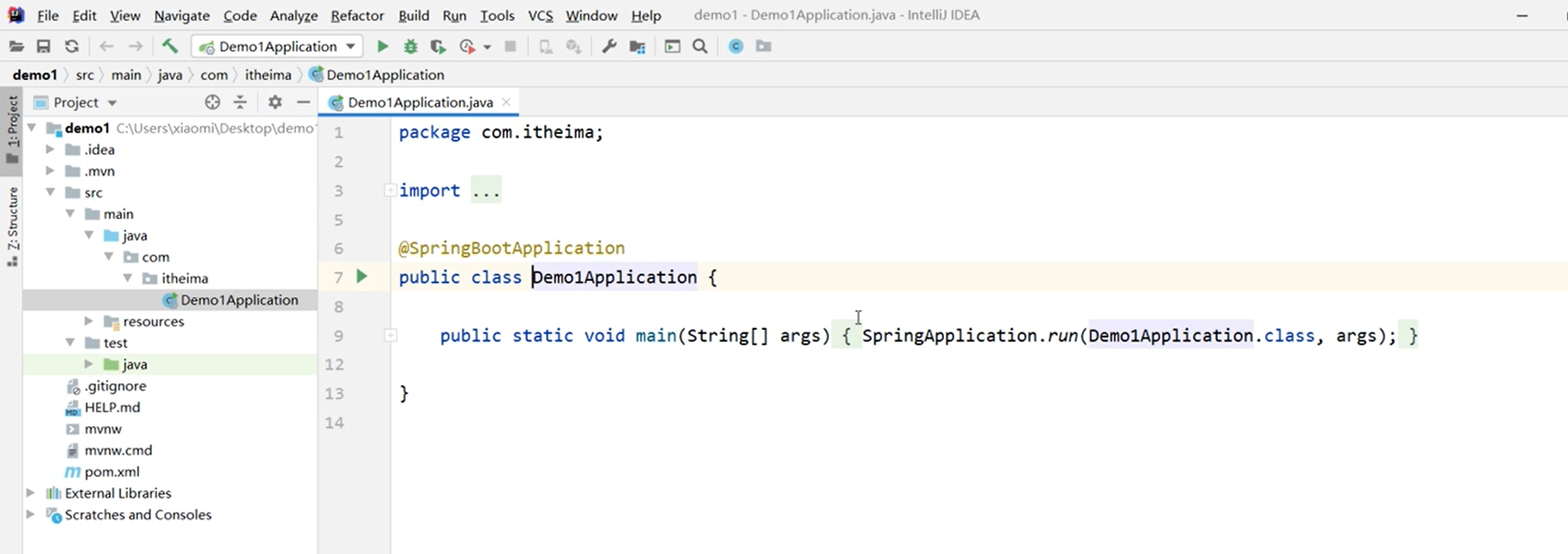Toggle the Structure tool window stripe

[12, 225]
